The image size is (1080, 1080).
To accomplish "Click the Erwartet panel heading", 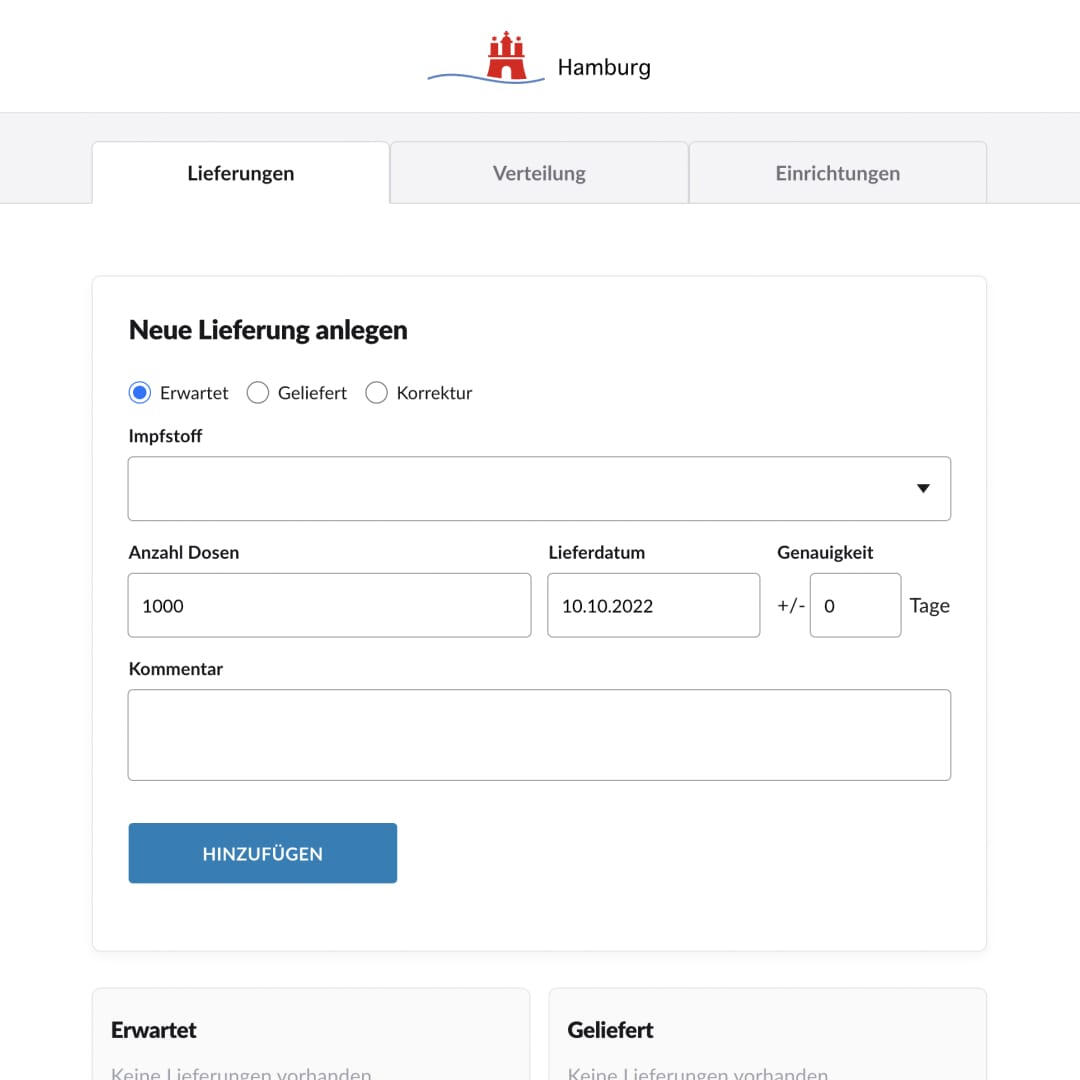I will (154, 1030).
